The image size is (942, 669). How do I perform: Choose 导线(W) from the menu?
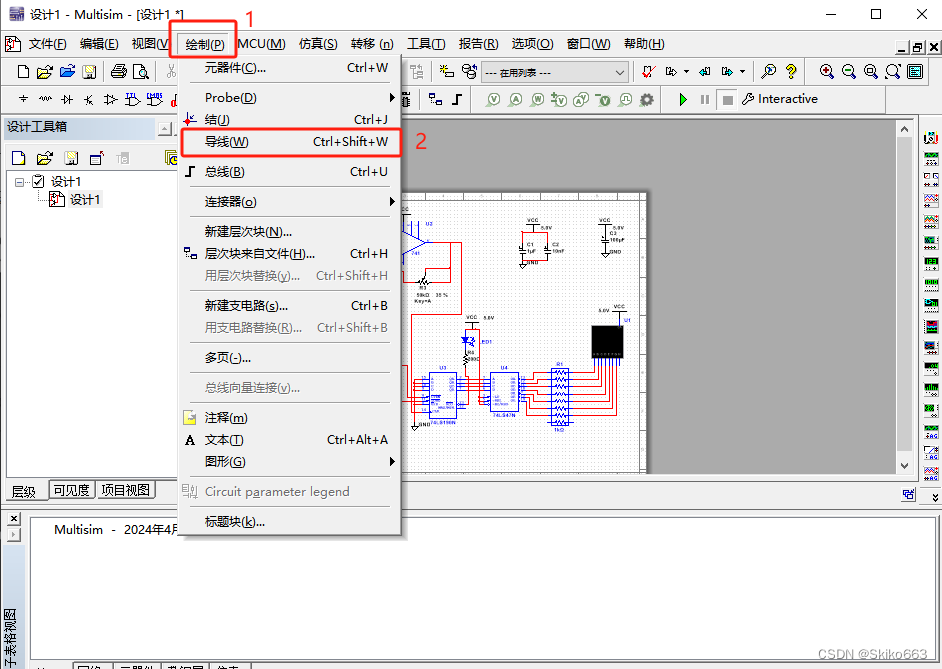click(290, 142)
